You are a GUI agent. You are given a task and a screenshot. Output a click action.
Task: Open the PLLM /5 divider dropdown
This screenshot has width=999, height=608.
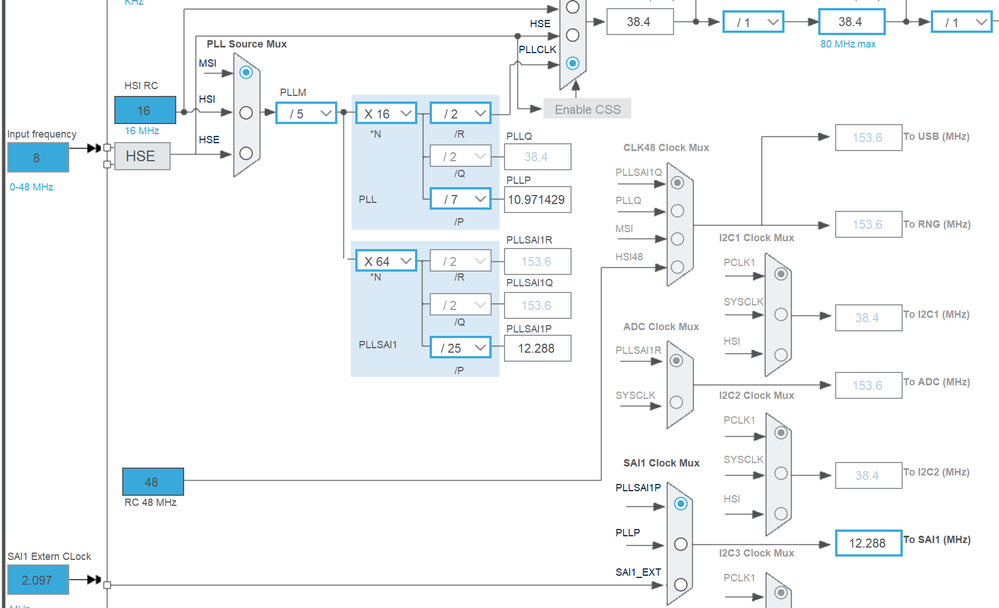click(x=306, y=113)
